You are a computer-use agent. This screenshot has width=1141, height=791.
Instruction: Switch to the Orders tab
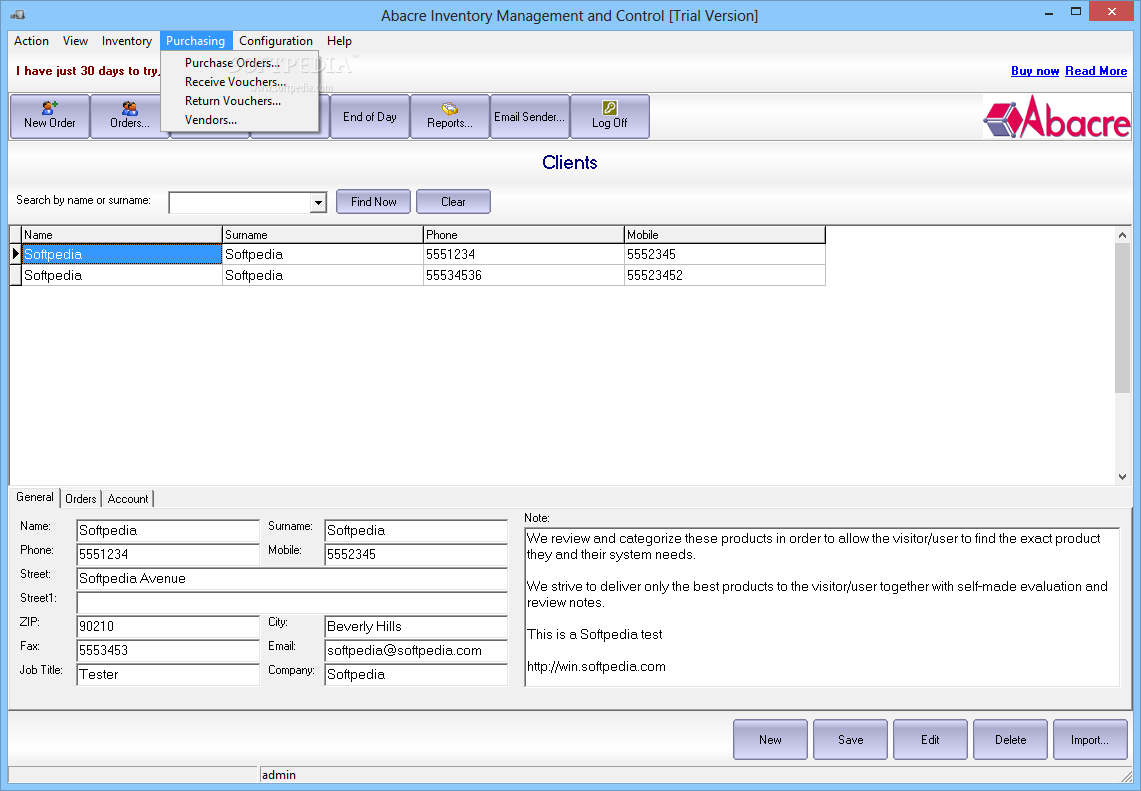(x=81, y=498)
